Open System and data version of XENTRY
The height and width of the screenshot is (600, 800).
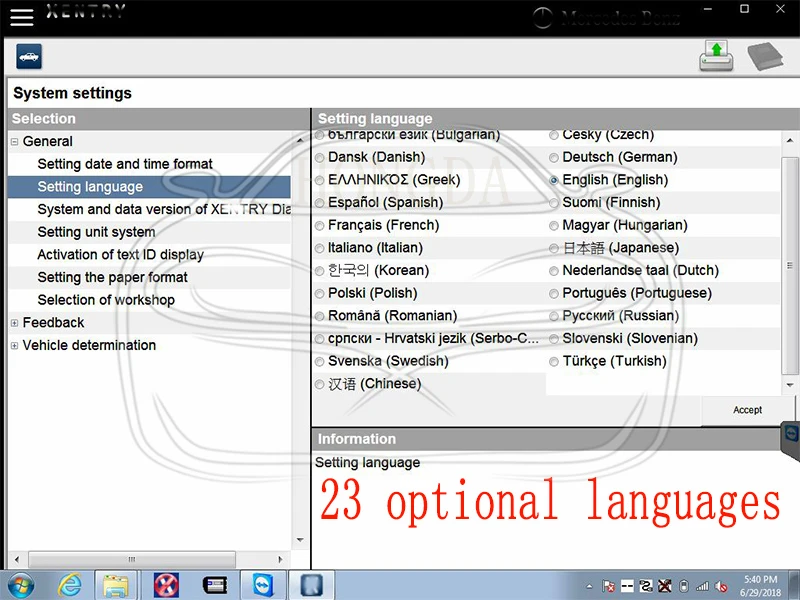164,209
